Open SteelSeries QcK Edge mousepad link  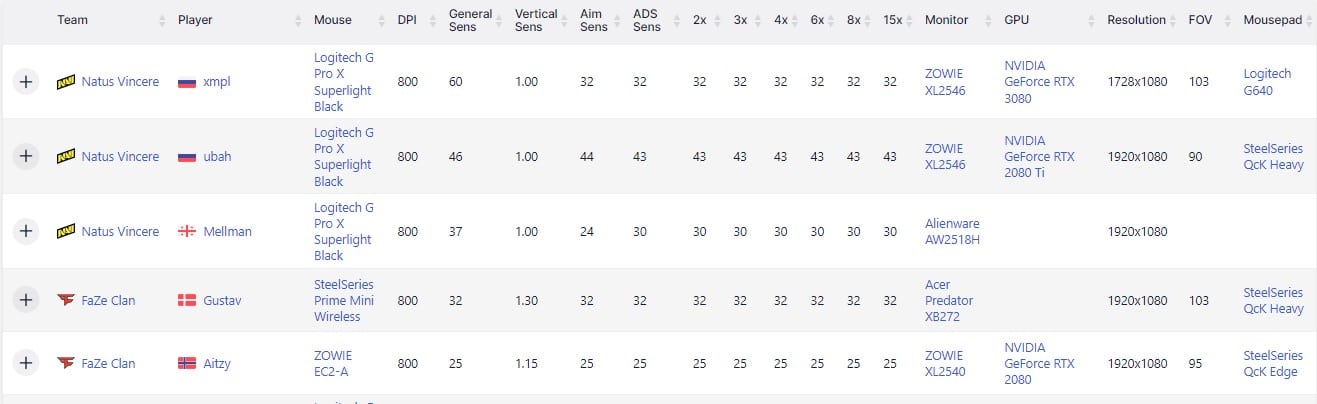(1272, 363)
